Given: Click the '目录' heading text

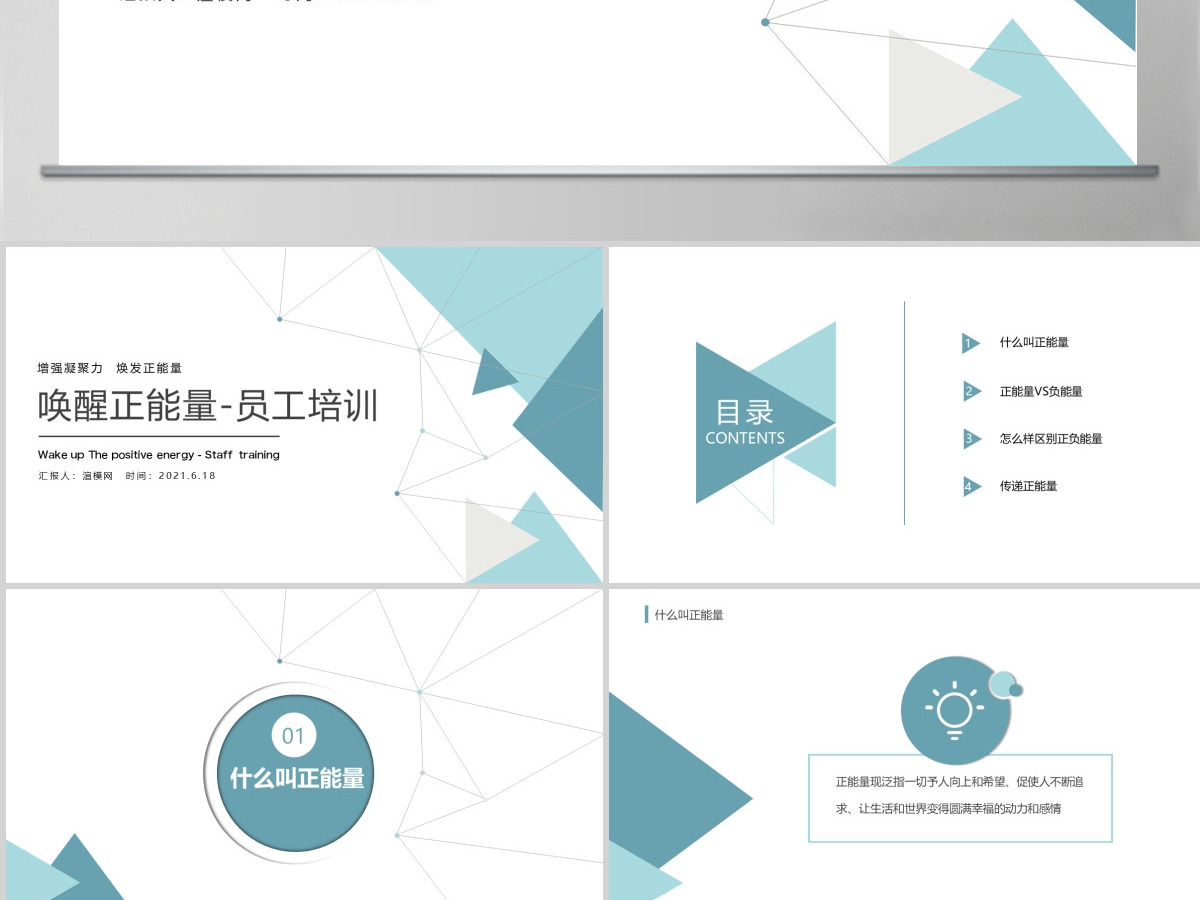Looking at the screenshot, I should [x=745, y=412].
